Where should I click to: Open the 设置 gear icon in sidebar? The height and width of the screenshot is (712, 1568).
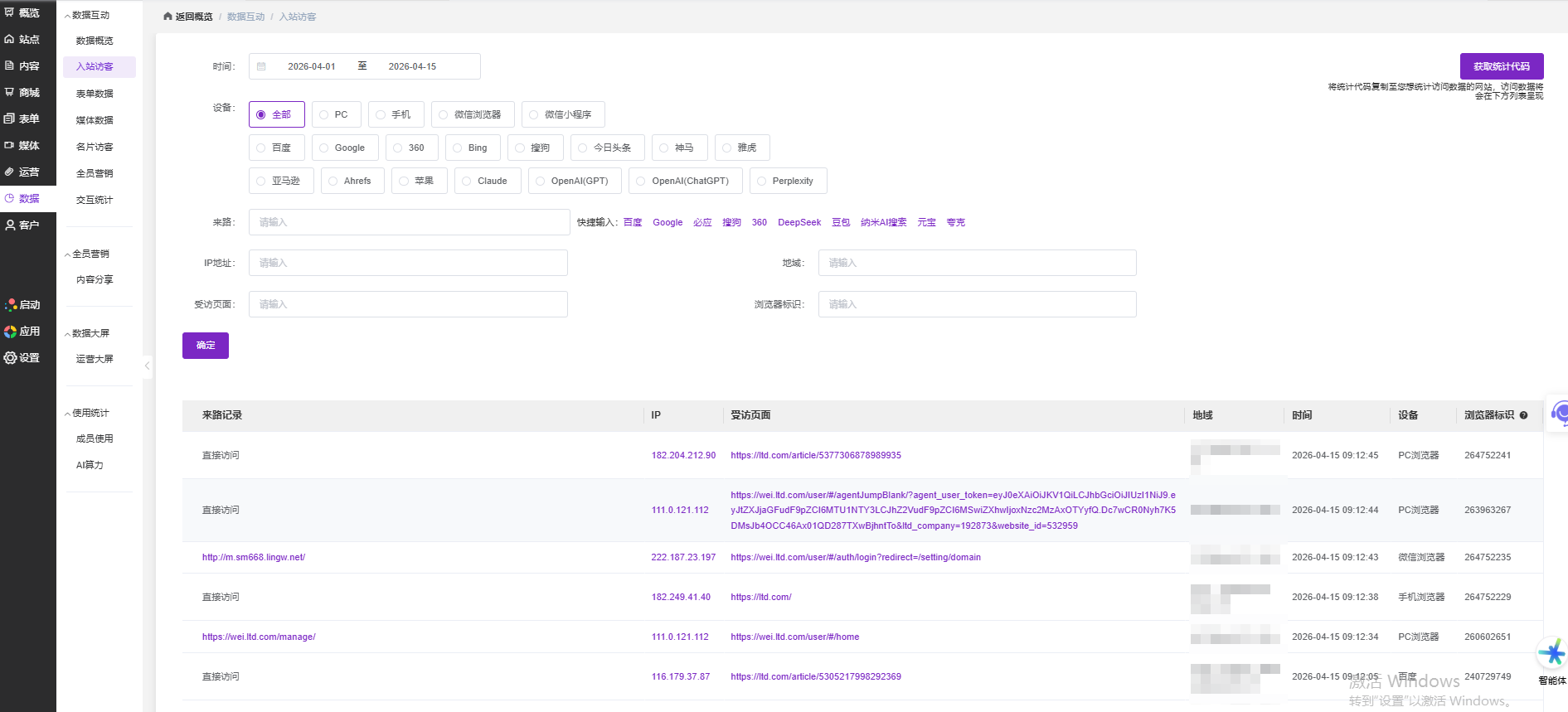click(11, 358)
